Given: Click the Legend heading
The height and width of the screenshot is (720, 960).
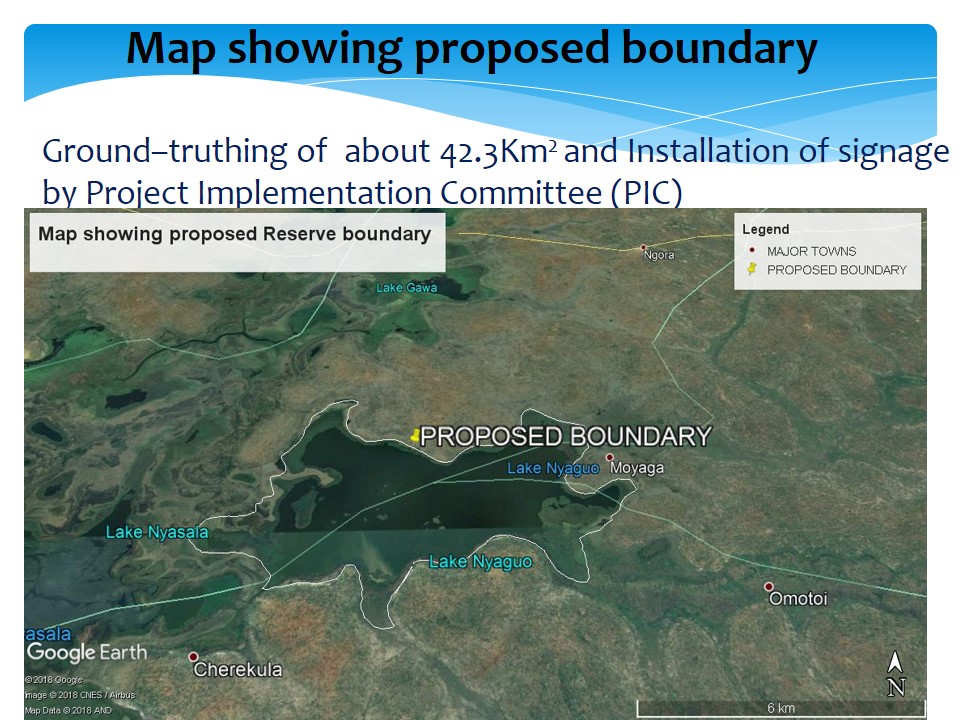Looking at the screenshot, I should (x=766, y=230).
